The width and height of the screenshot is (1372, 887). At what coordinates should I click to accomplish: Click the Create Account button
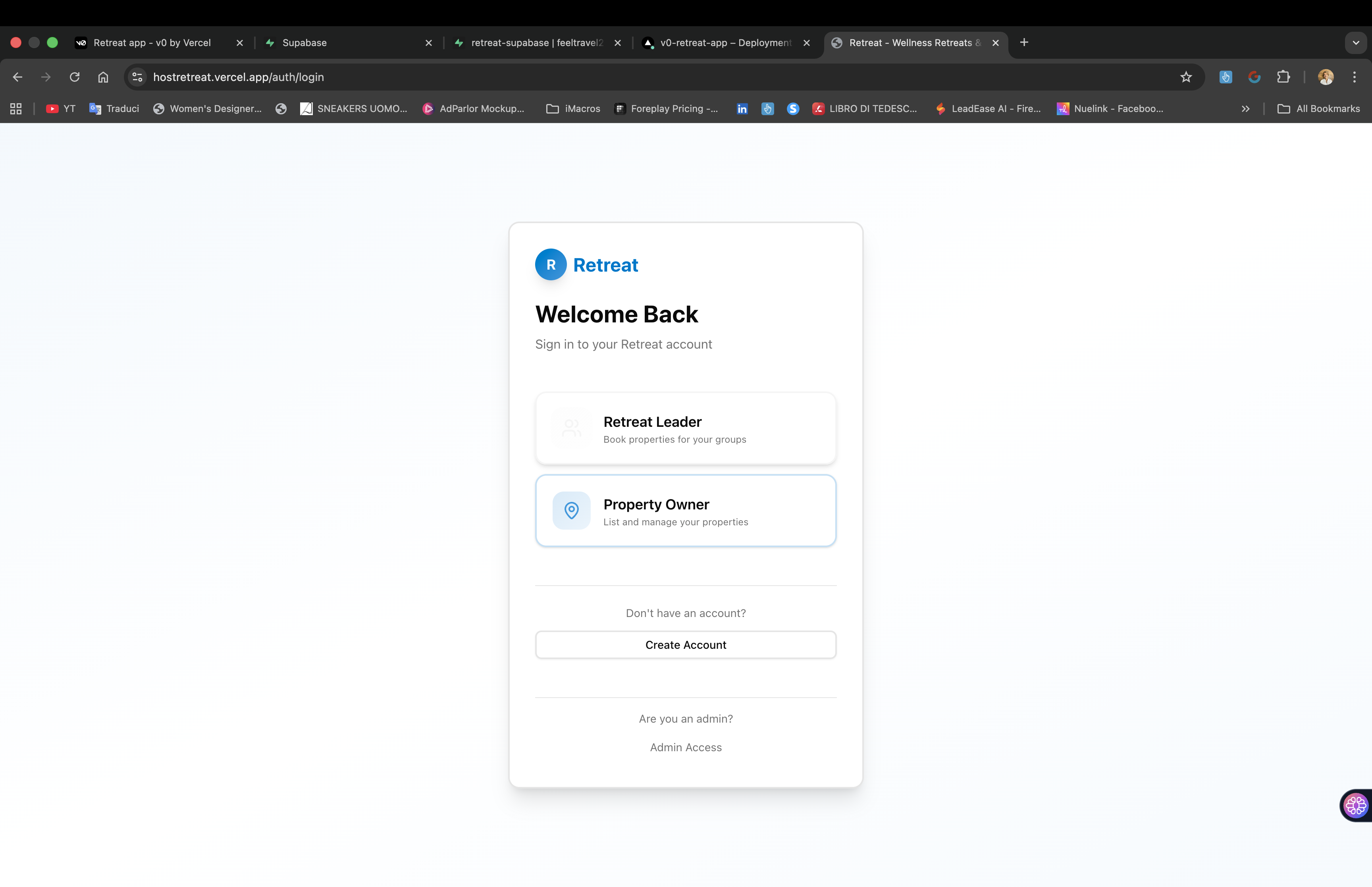click(x=685, y=645)
